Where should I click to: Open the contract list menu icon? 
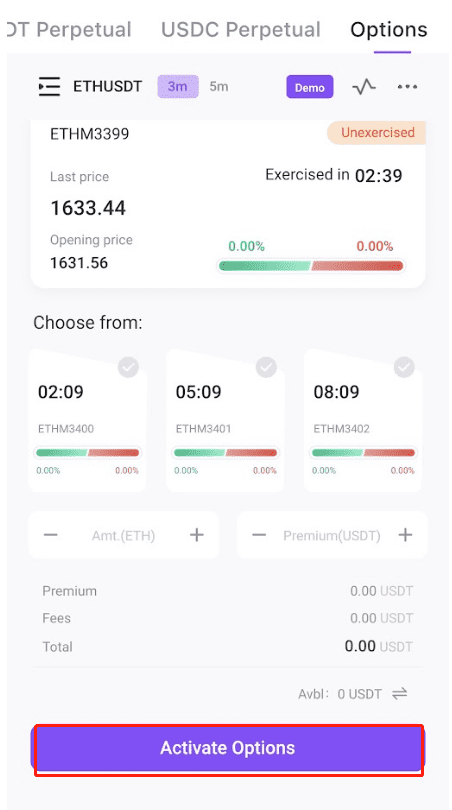pyautogui.click(x=50, y=86)
